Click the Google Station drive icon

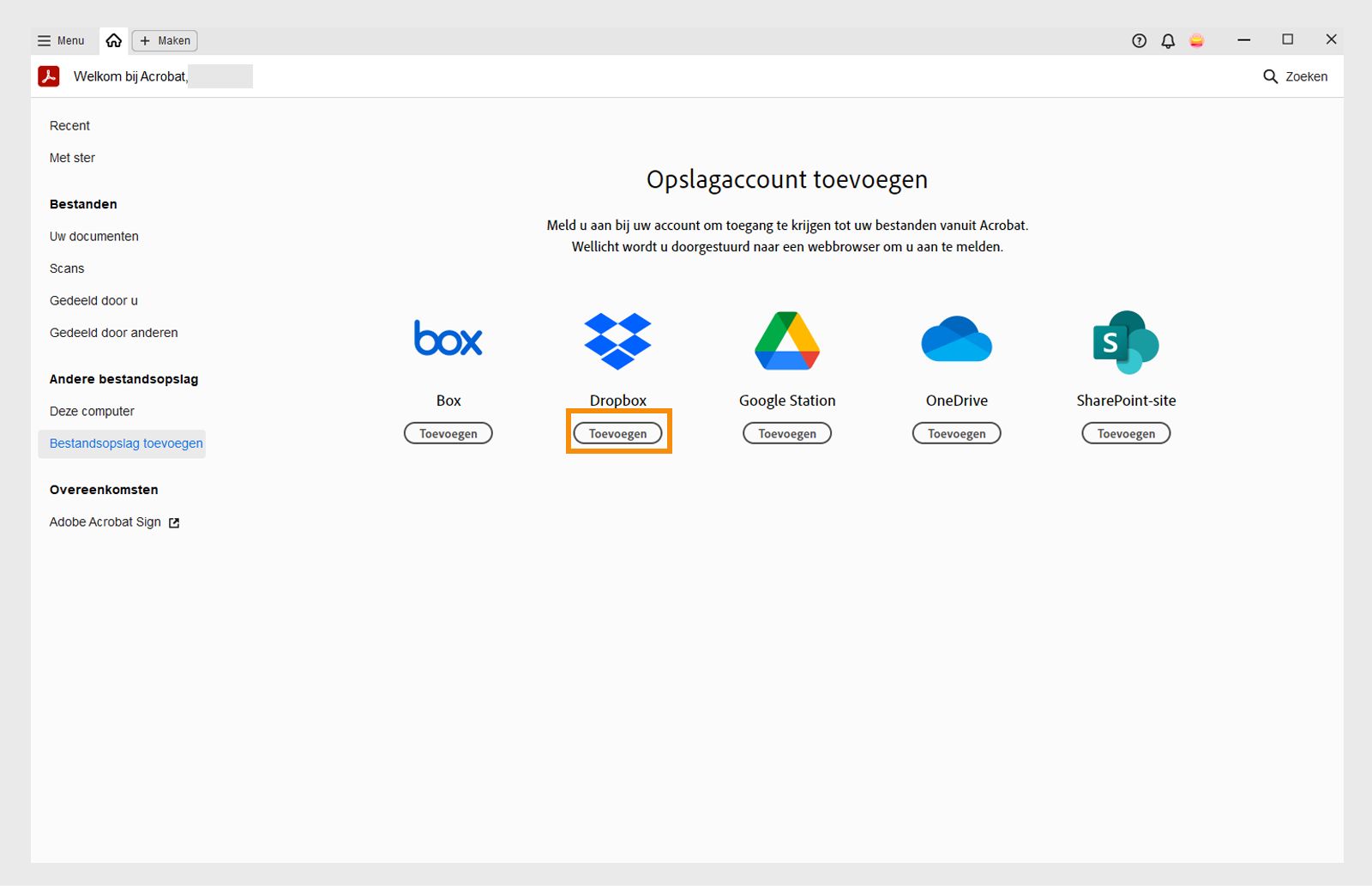click(786, 340)
